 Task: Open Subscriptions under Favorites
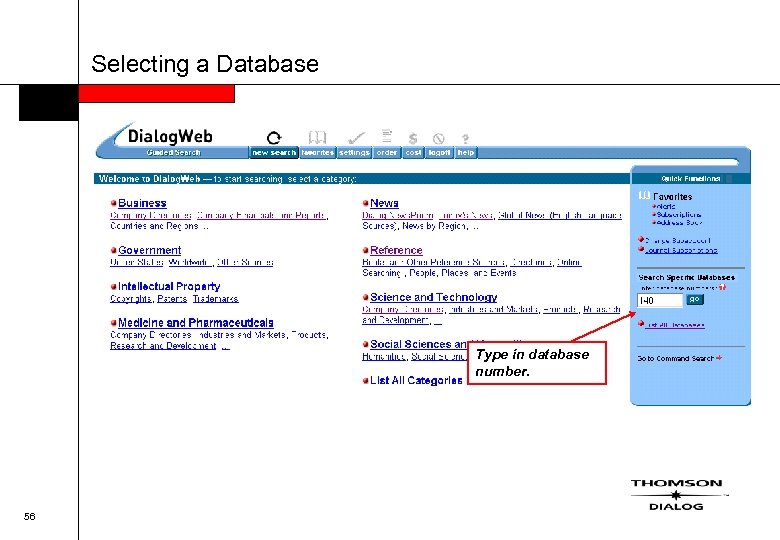[x=679, y=215]
